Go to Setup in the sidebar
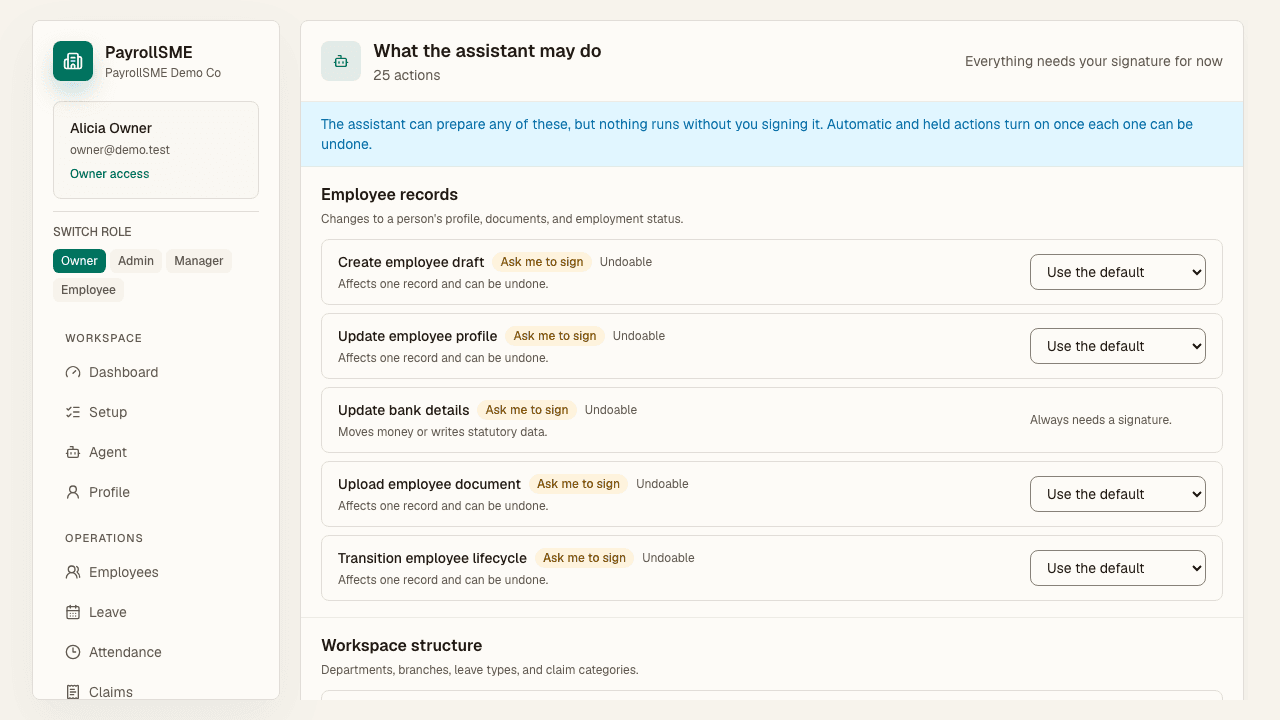Screen dimensions: 1280x720 [x=156, y=412]
